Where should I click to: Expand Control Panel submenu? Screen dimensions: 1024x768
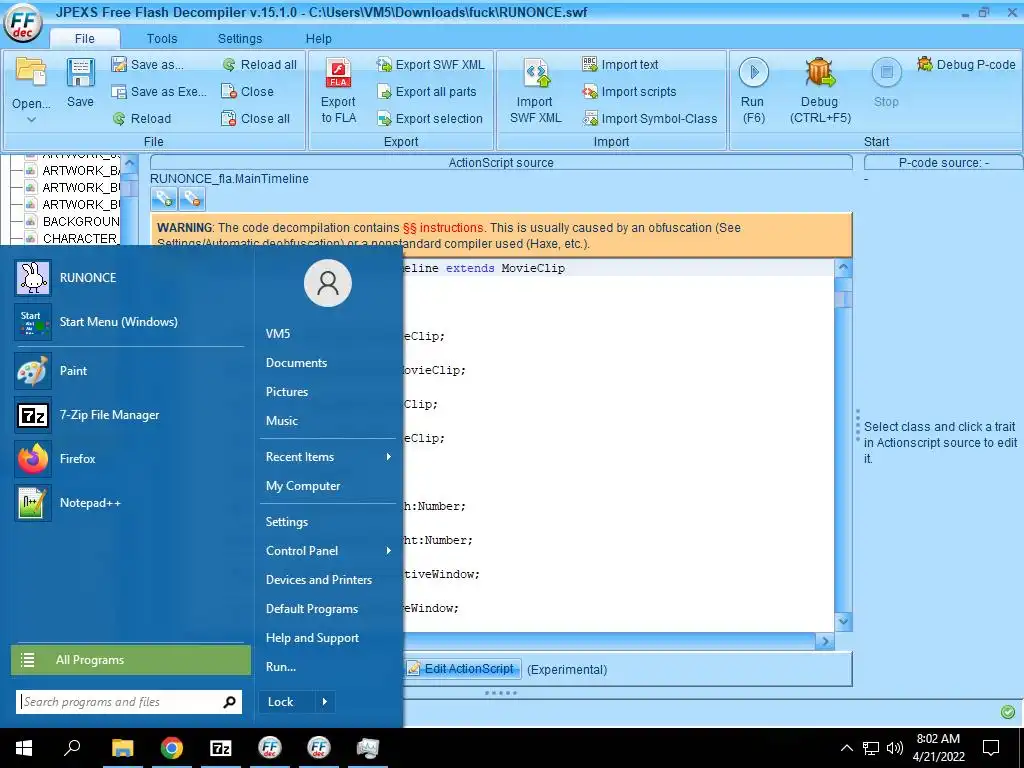[x=328, y=551]
